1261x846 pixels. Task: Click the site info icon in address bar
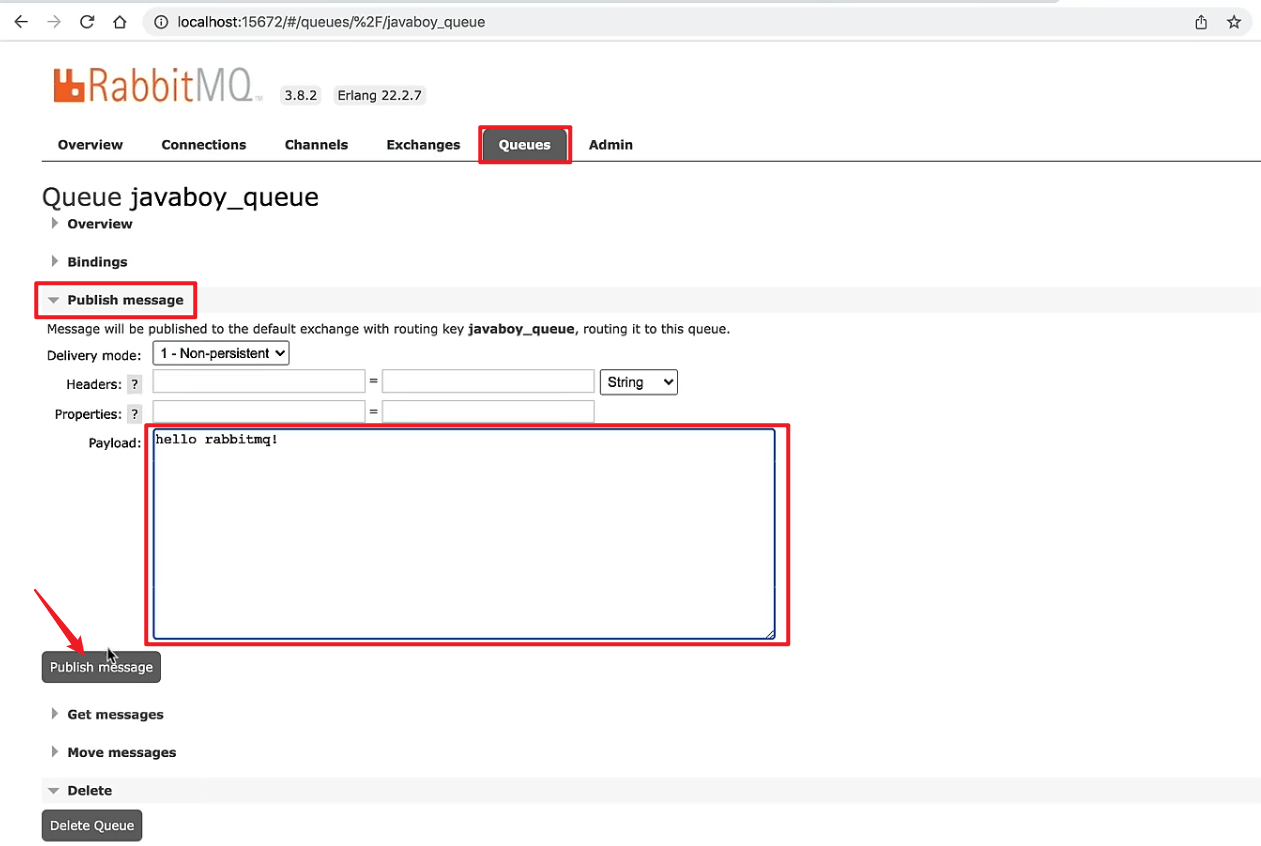161,22
